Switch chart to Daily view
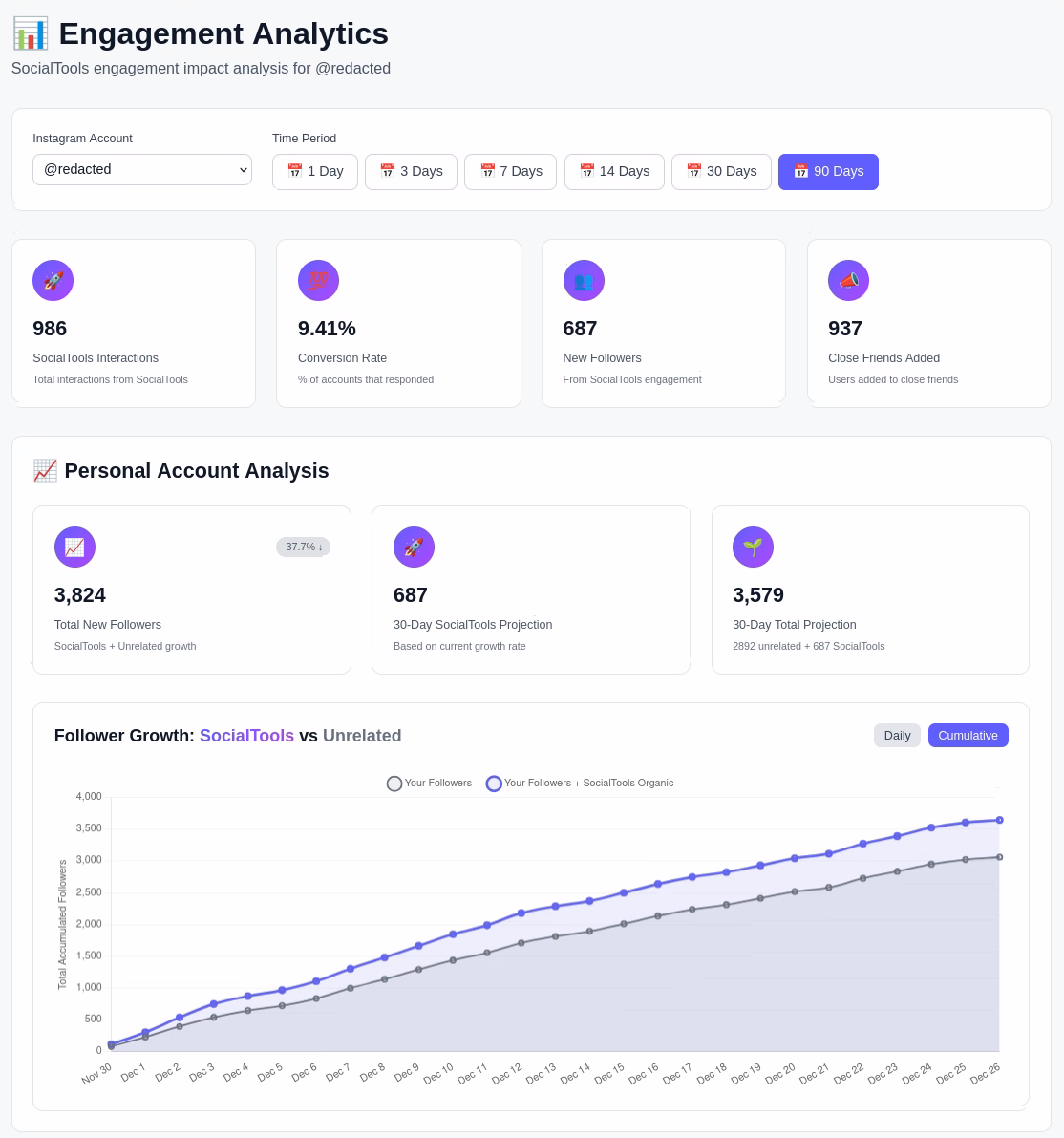The width and height of the screenshot is (1064, 1138). click(x=897, y=735)
